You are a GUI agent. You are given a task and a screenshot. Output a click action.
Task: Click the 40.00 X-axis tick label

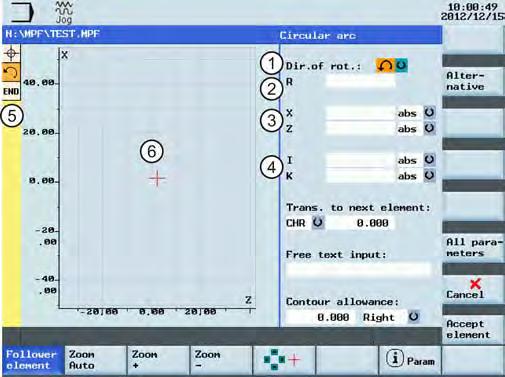point(39,82)
